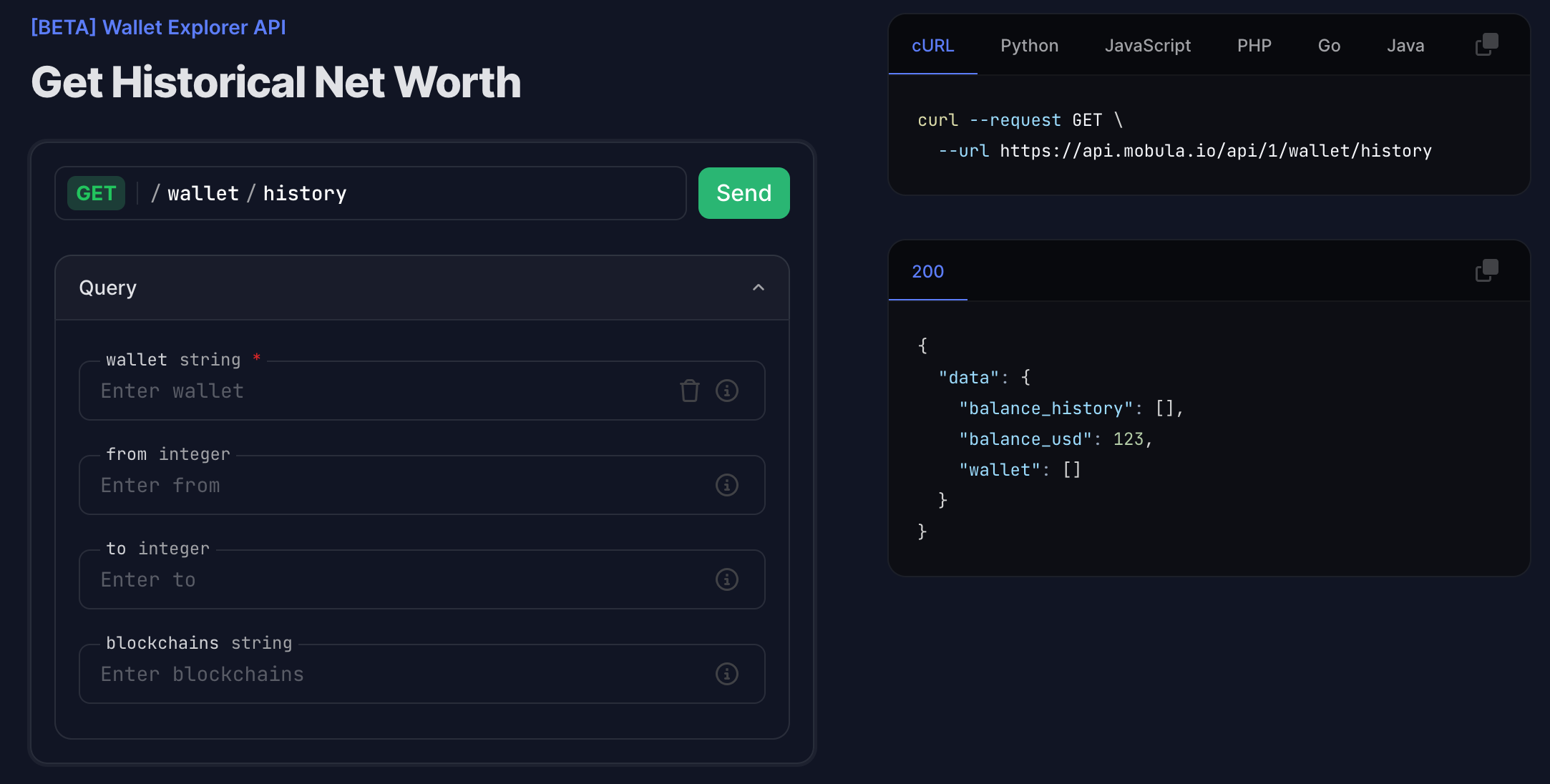1550x784 pixels.
Task: Click info icon in from field
Action: [x=726, y=485]
